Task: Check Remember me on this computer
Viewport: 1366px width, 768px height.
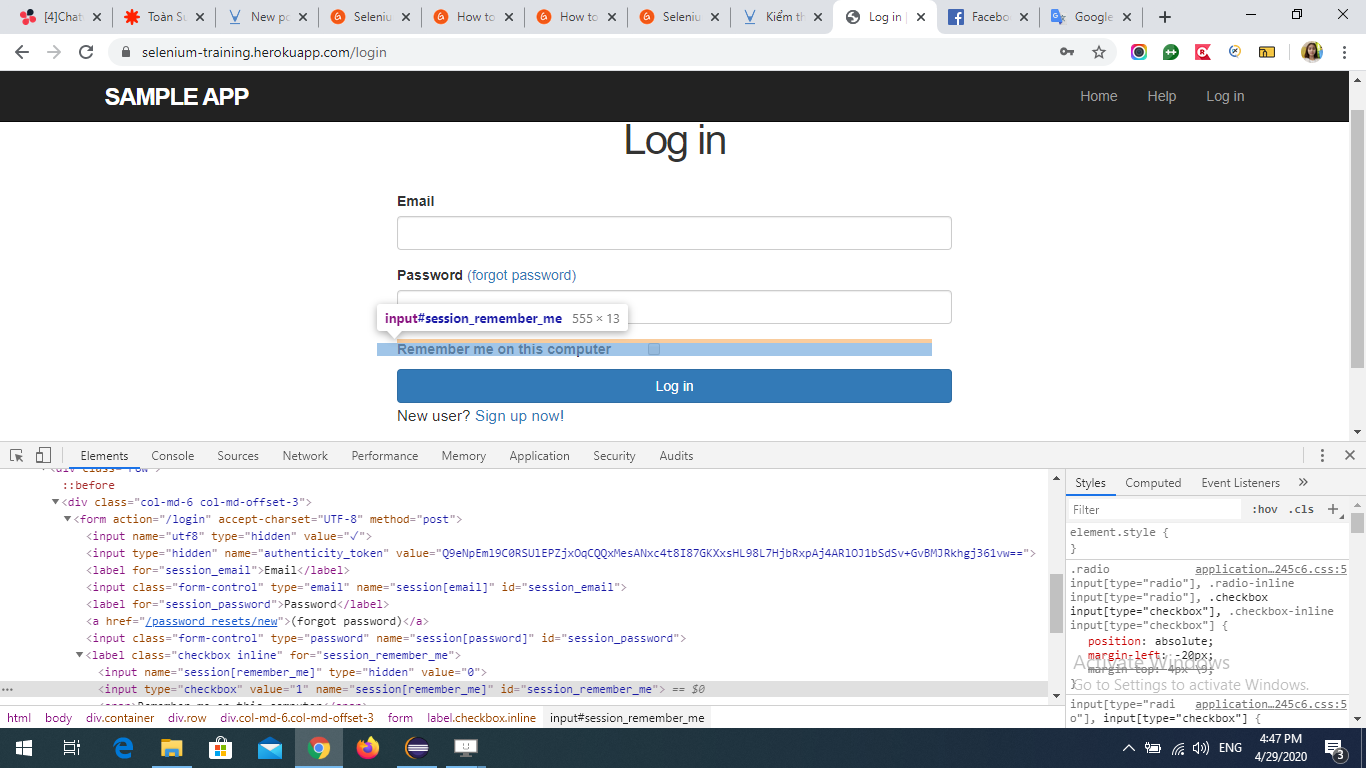Action: [654, 349]
